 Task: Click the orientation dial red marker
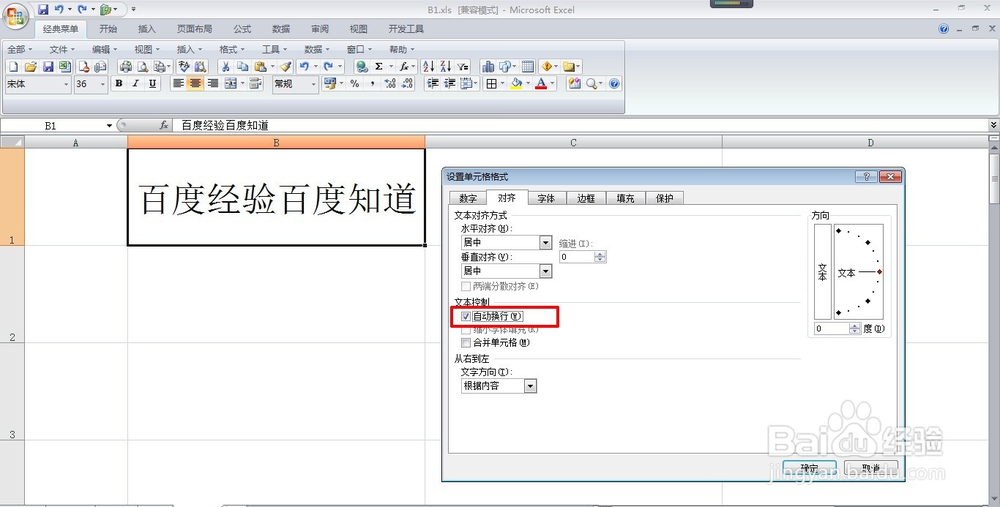point(879,272)
